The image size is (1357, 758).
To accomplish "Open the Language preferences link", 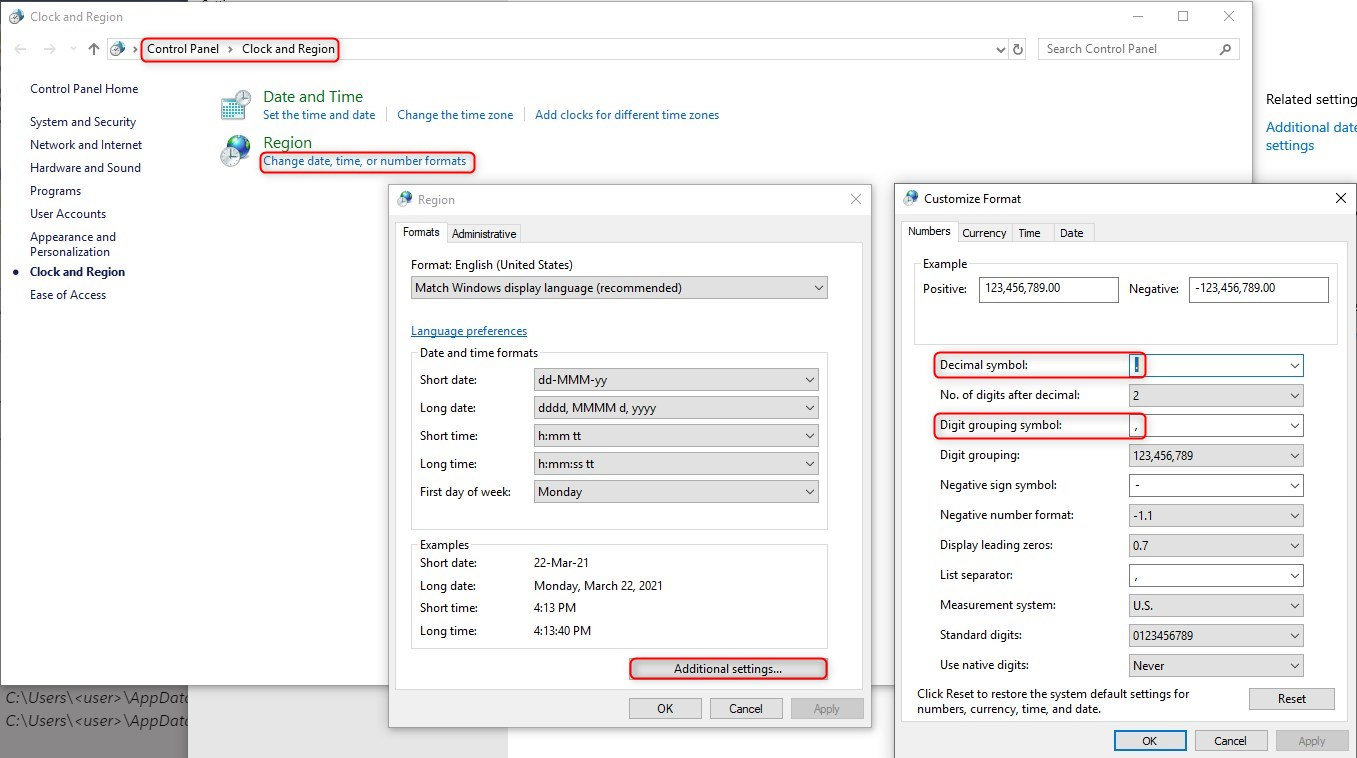I will (x=469, y=330).
